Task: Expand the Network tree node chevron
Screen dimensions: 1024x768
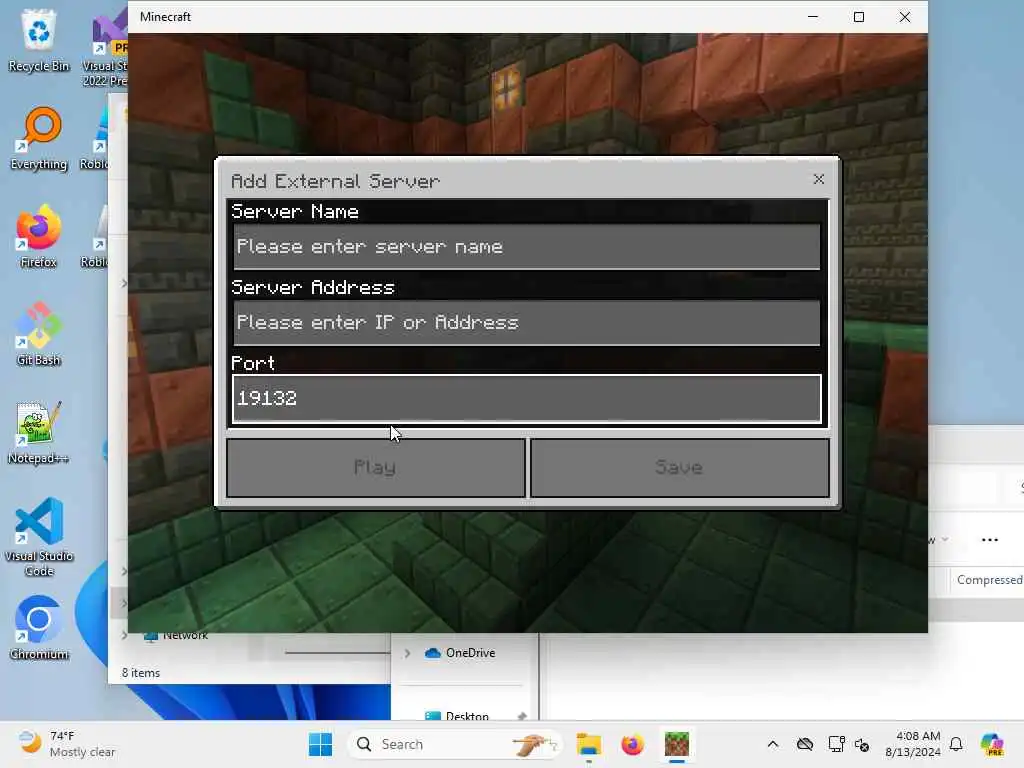Action: (124, 635)
